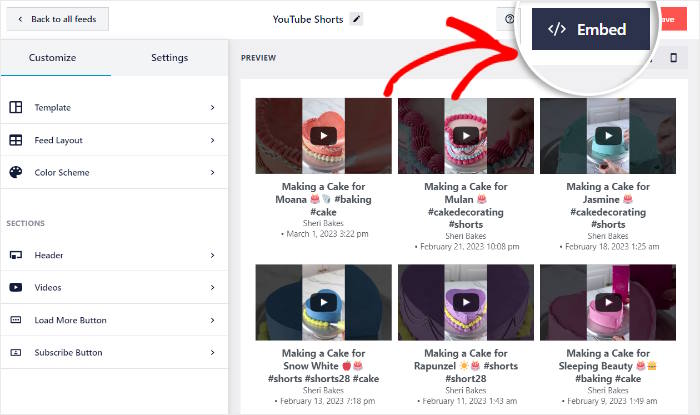The width and height of the screenshot is (700, 415).
Task: Click the February 13, 2023 7:18 pm date
Action: 327,401
